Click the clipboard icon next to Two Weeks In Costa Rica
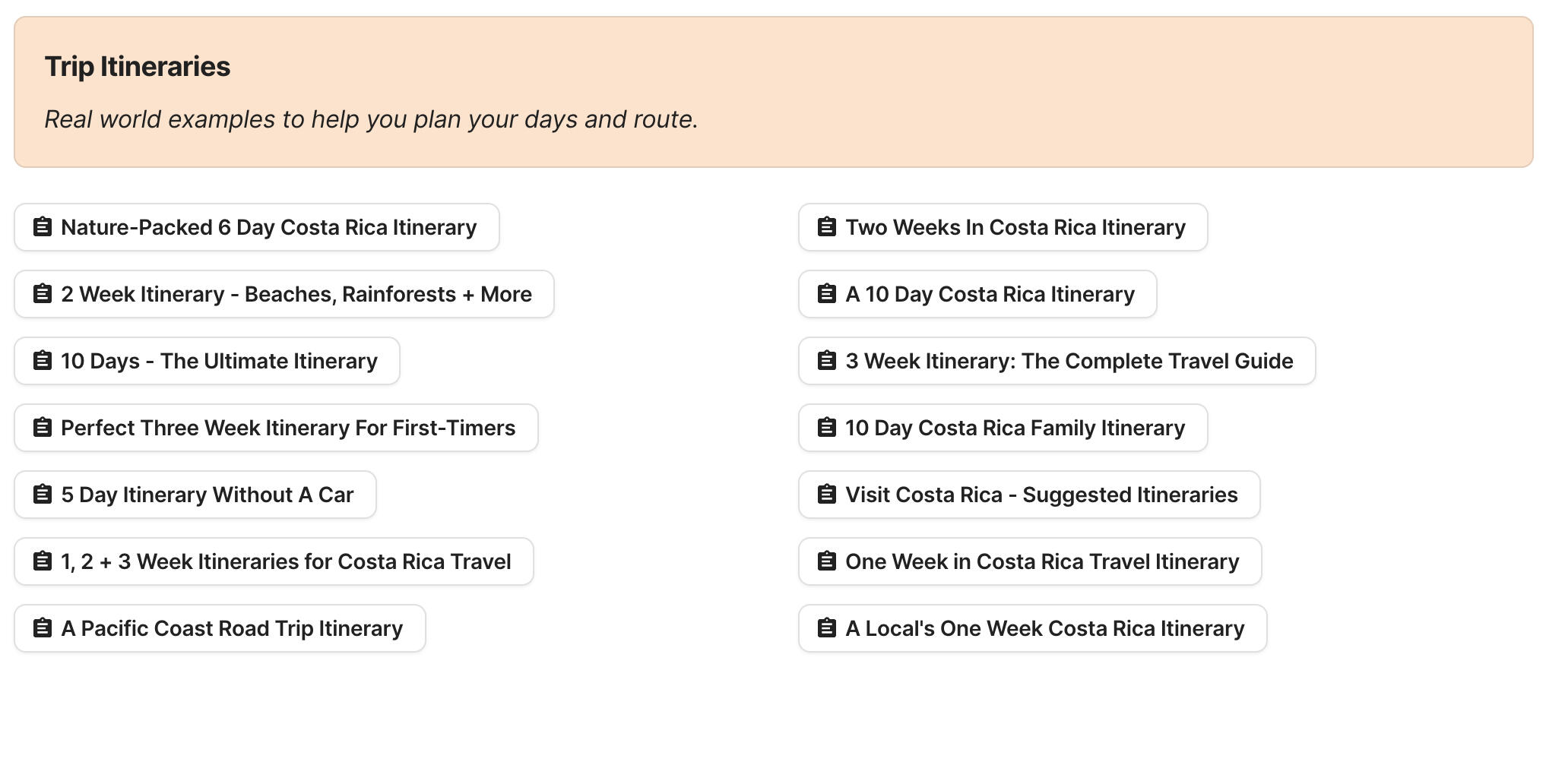1546x784 pixels. click(825, 226)
